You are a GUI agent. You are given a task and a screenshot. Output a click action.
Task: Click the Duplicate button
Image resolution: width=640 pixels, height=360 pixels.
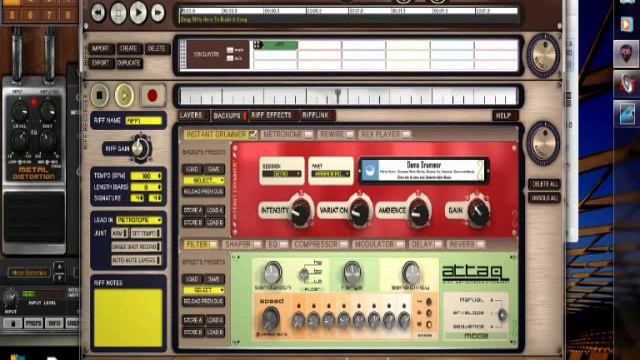[x=129, y=63]
